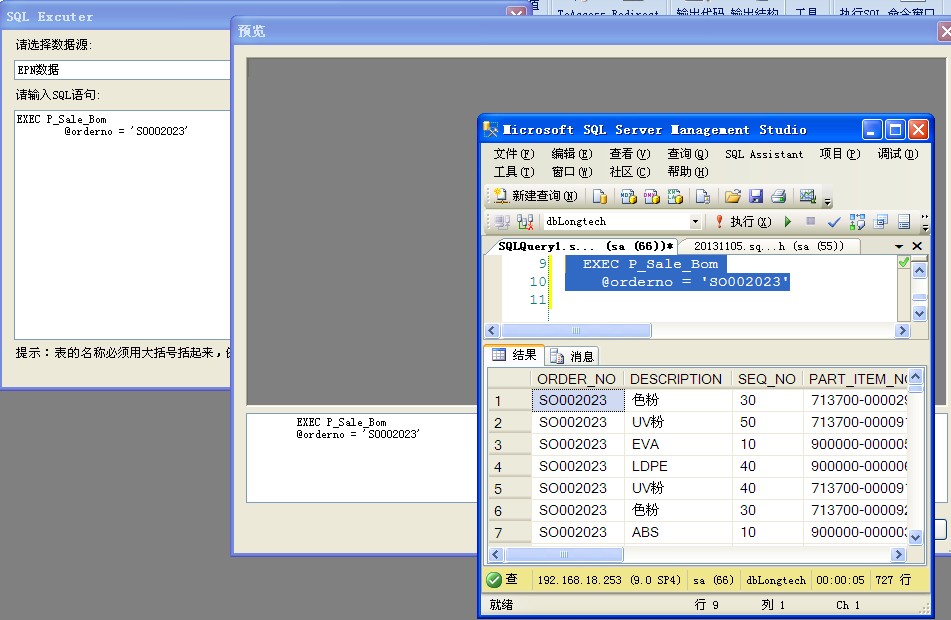Click the EPN数据 data source field in SQL Excuter
This screenshot has height=620, width=951.
coord(122,70)
